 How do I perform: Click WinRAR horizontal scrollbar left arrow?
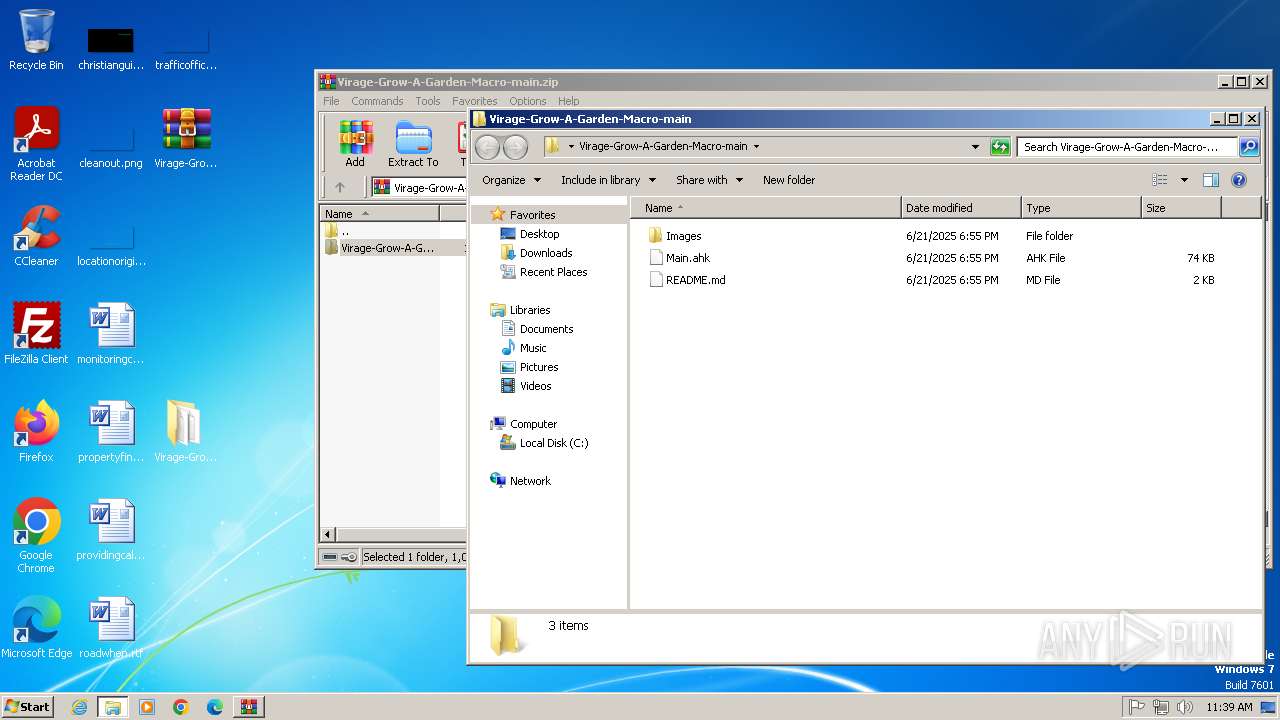tap(327, 535)
